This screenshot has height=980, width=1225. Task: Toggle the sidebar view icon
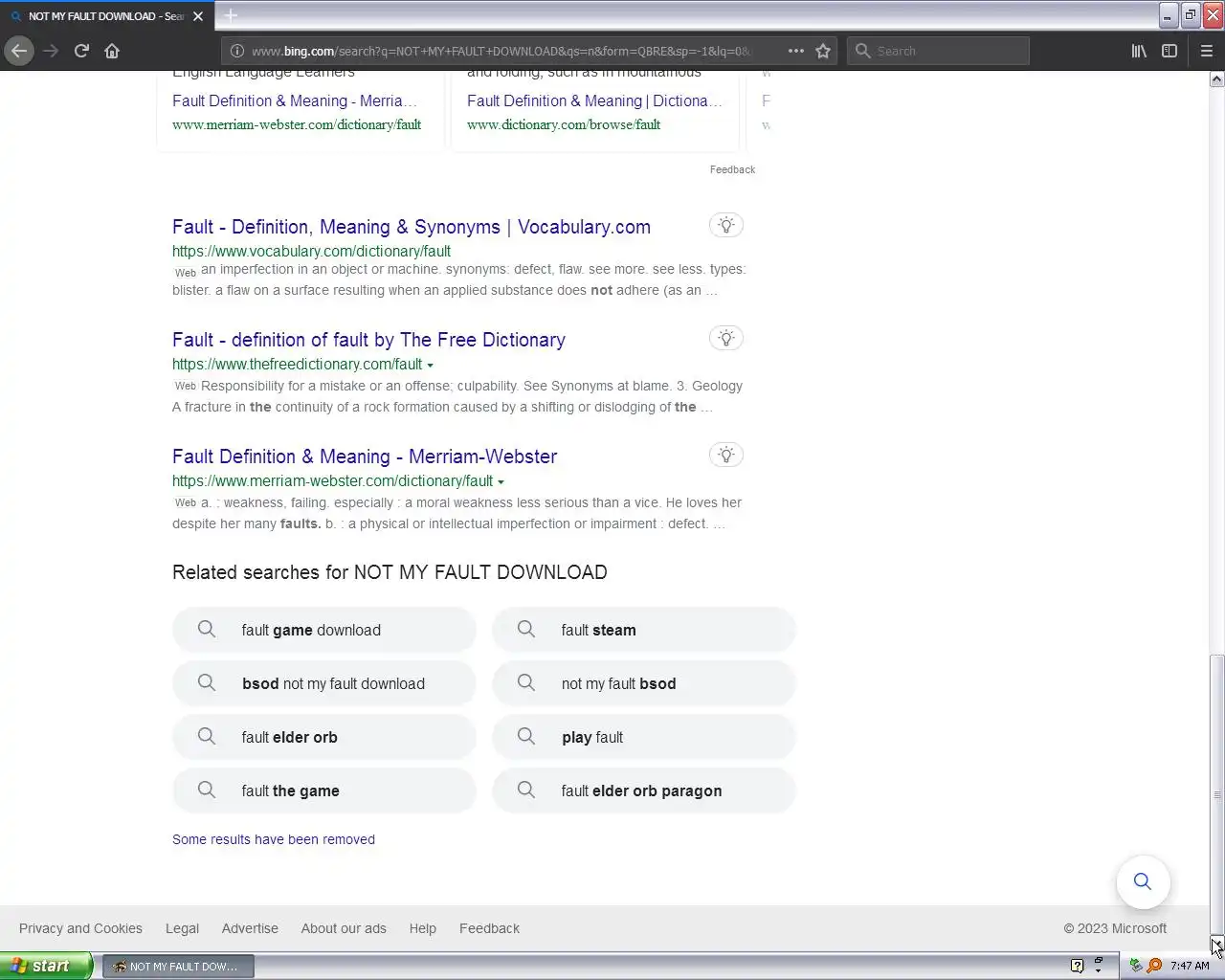click(x=1169, y=51)
